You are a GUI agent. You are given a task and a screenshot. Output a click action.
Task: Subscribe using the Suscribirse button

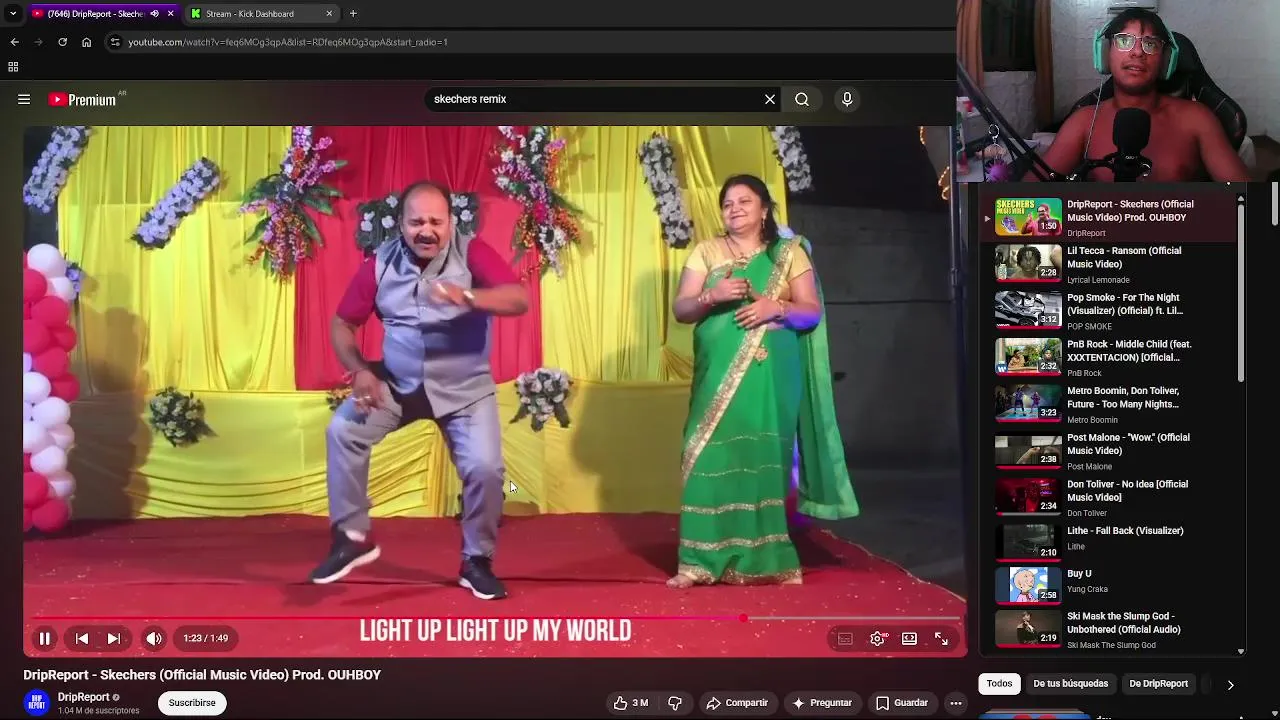pos(192,703)
